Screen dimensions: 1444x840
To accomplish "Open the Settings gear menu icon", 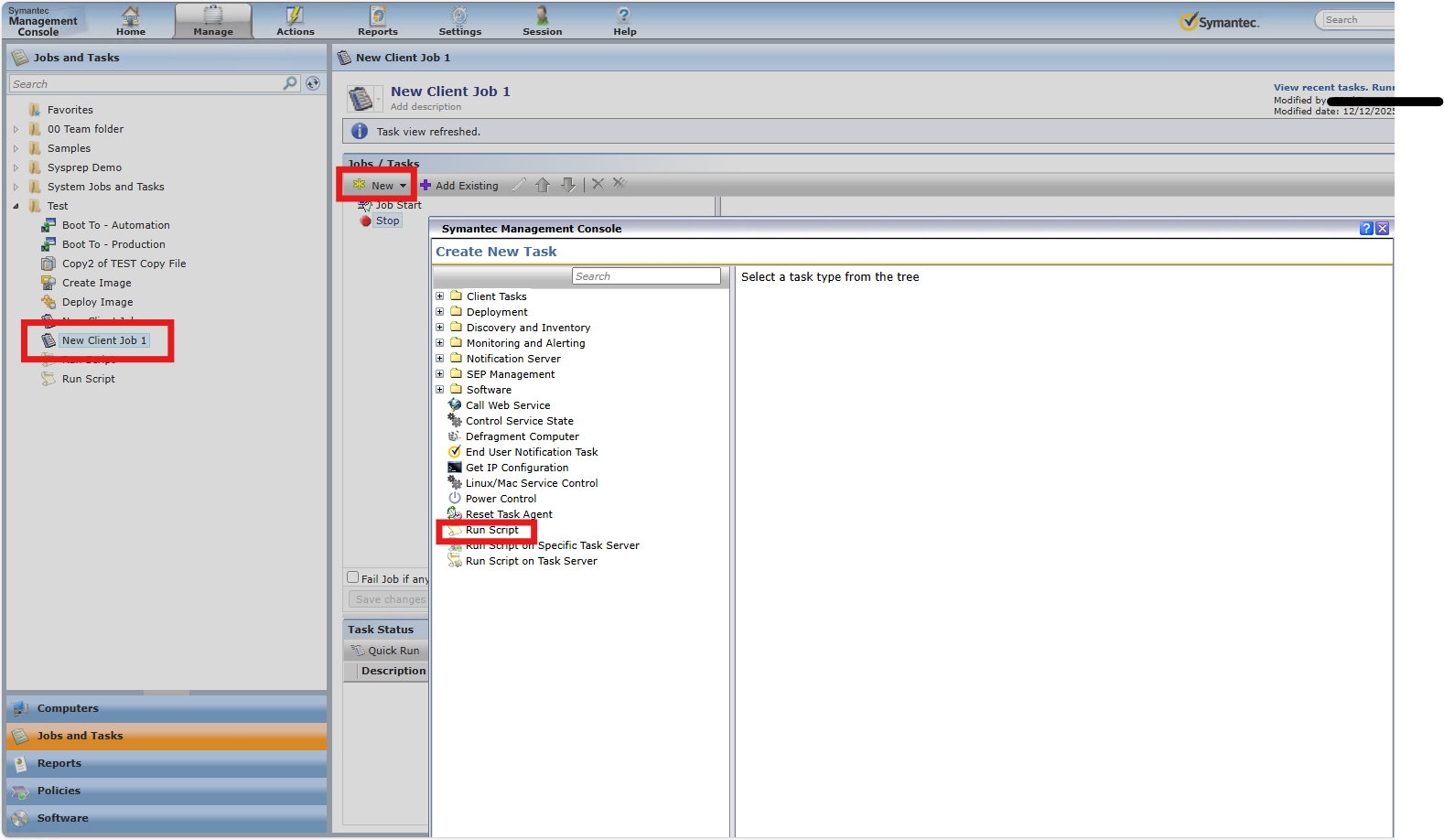I will [x=459, y=16].
